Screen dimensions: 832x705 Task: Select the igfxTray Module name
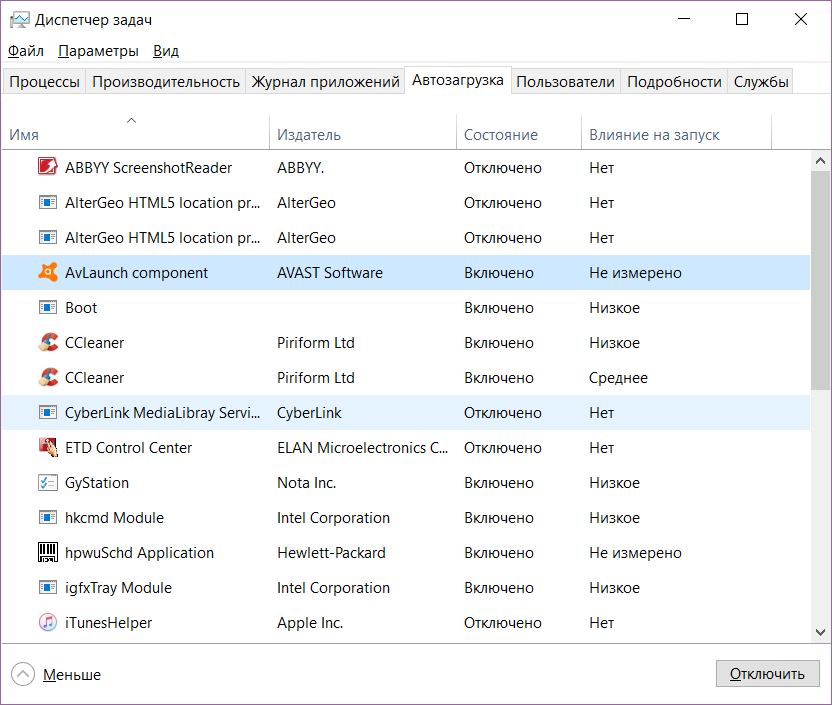click(x=118, y=588)
